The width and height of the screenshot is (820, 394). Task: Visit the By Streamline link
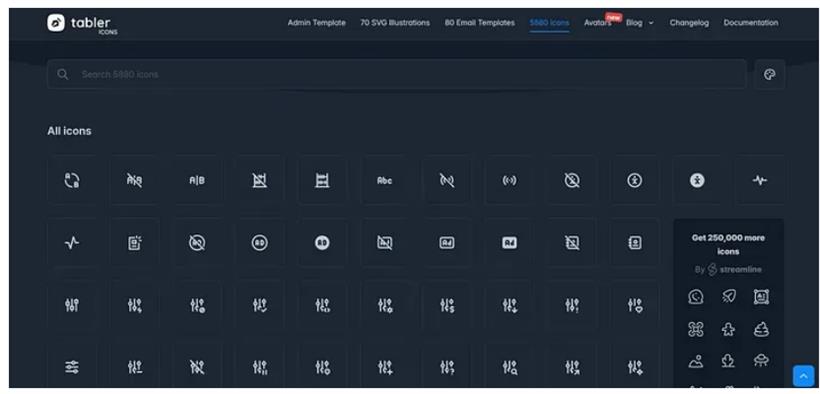point(728,269)
